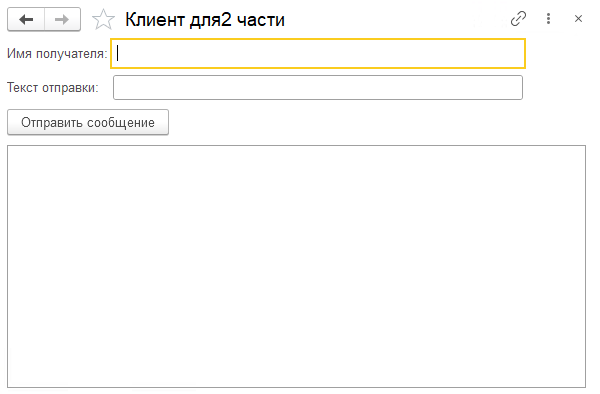Get a link using the chain icon
This screenshot has width=600, height=394.
518,18
